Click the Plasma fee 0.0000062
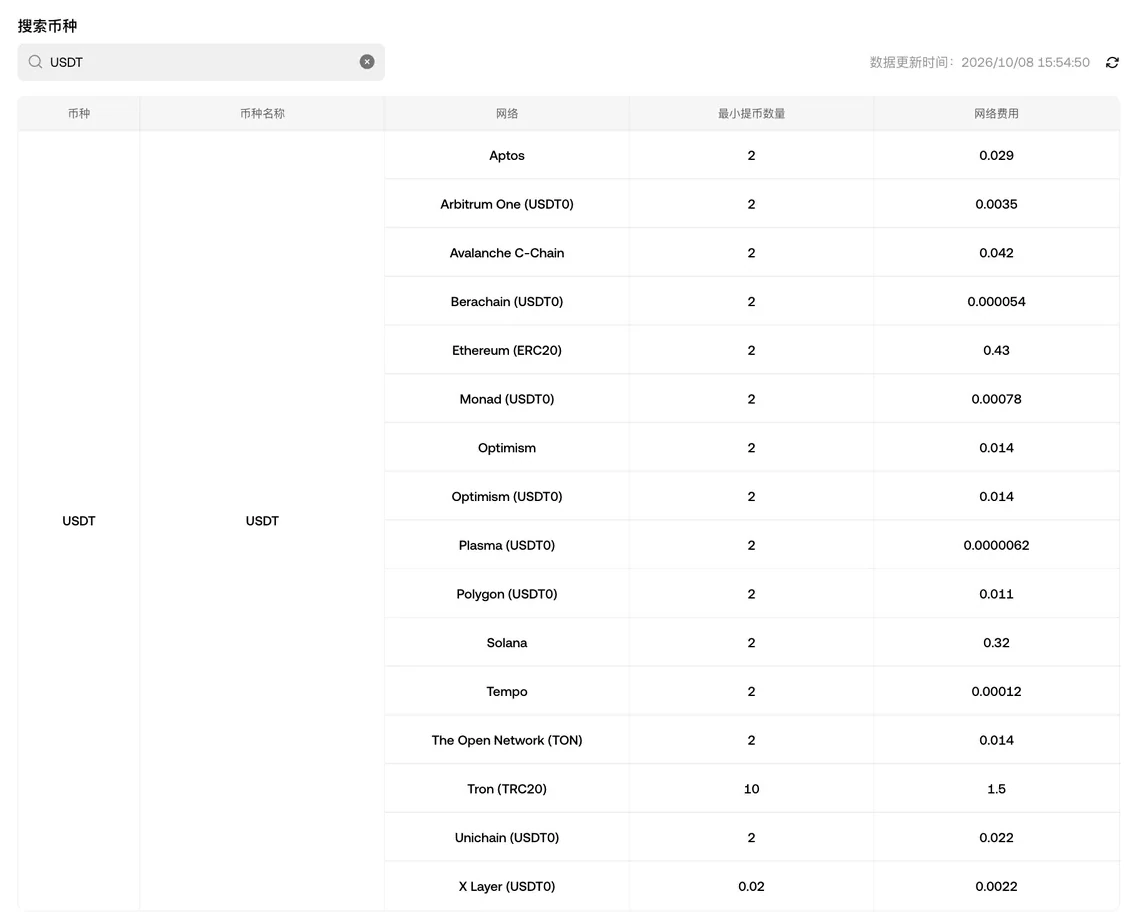1138x912 pixels. tap(996, 545)
